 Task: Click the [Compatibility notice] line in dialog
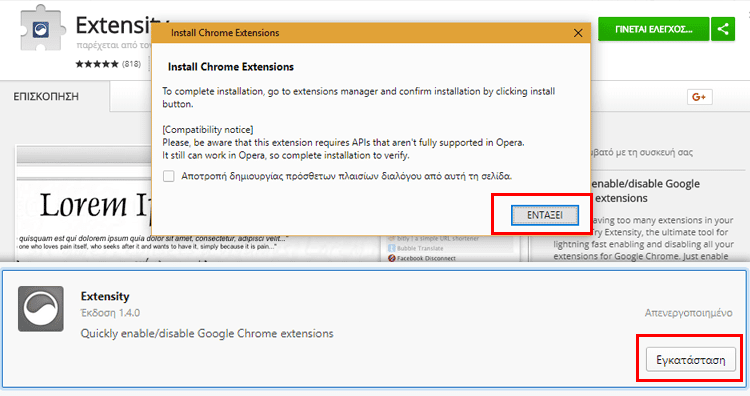pyautogui.click(x=208, y=130)
